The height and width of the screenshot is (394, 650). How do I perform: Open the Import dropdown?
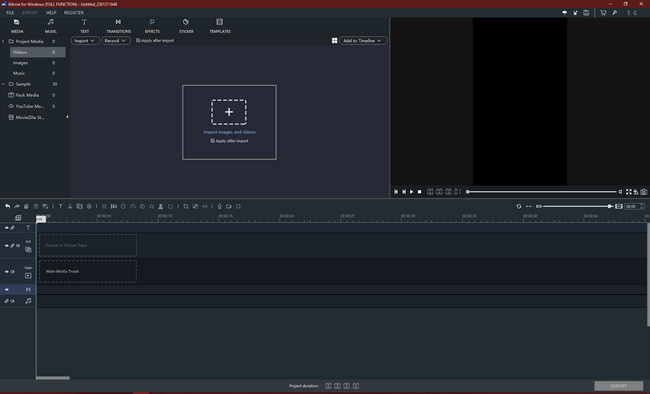pyautogui.click(x=85, y=41)
